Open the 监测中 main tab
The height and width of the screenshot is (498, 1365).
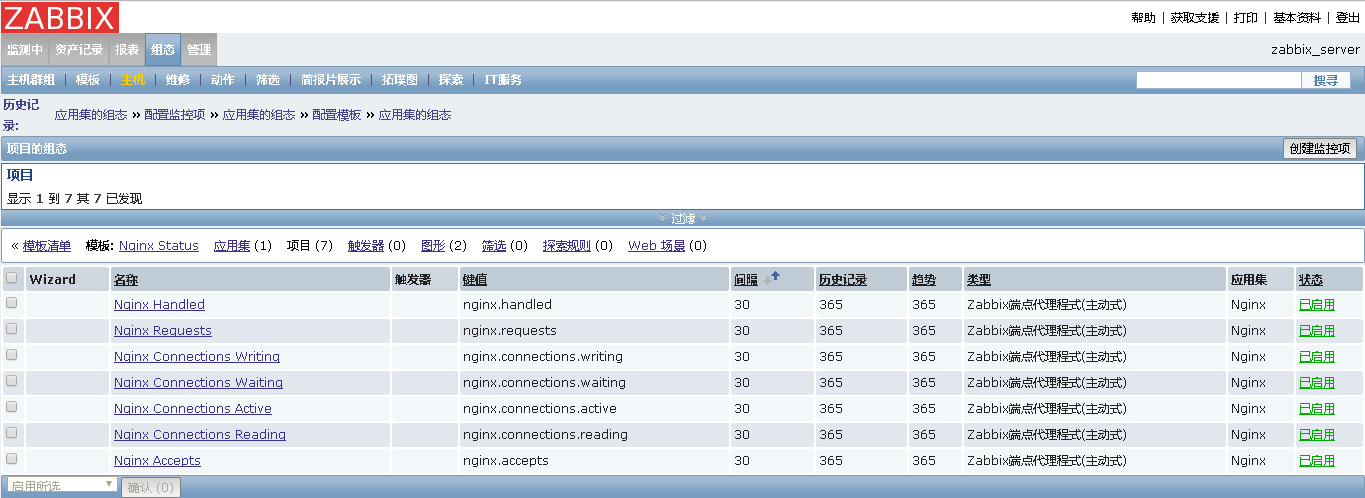(25, 50)
